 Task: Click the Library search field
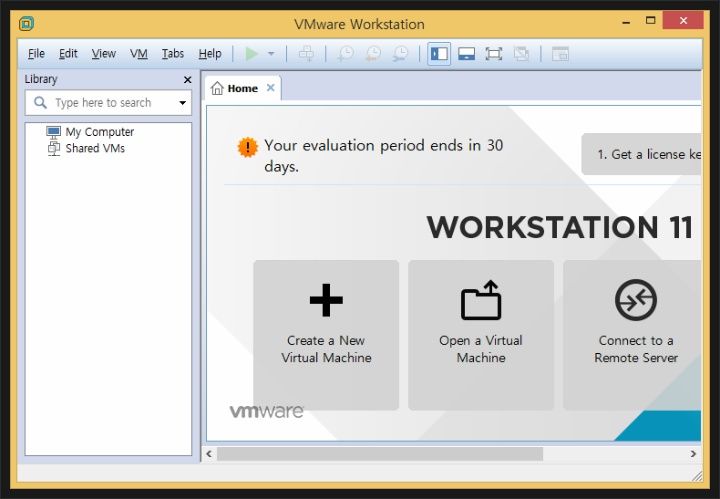(x=108, y=103)
